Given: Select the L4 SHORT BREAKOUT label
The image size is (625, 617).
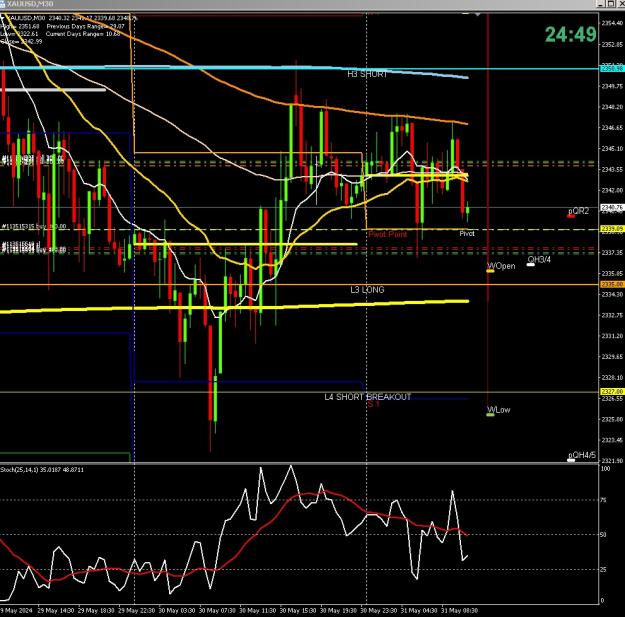Looking at the screenshot, I should pos(367,397).
